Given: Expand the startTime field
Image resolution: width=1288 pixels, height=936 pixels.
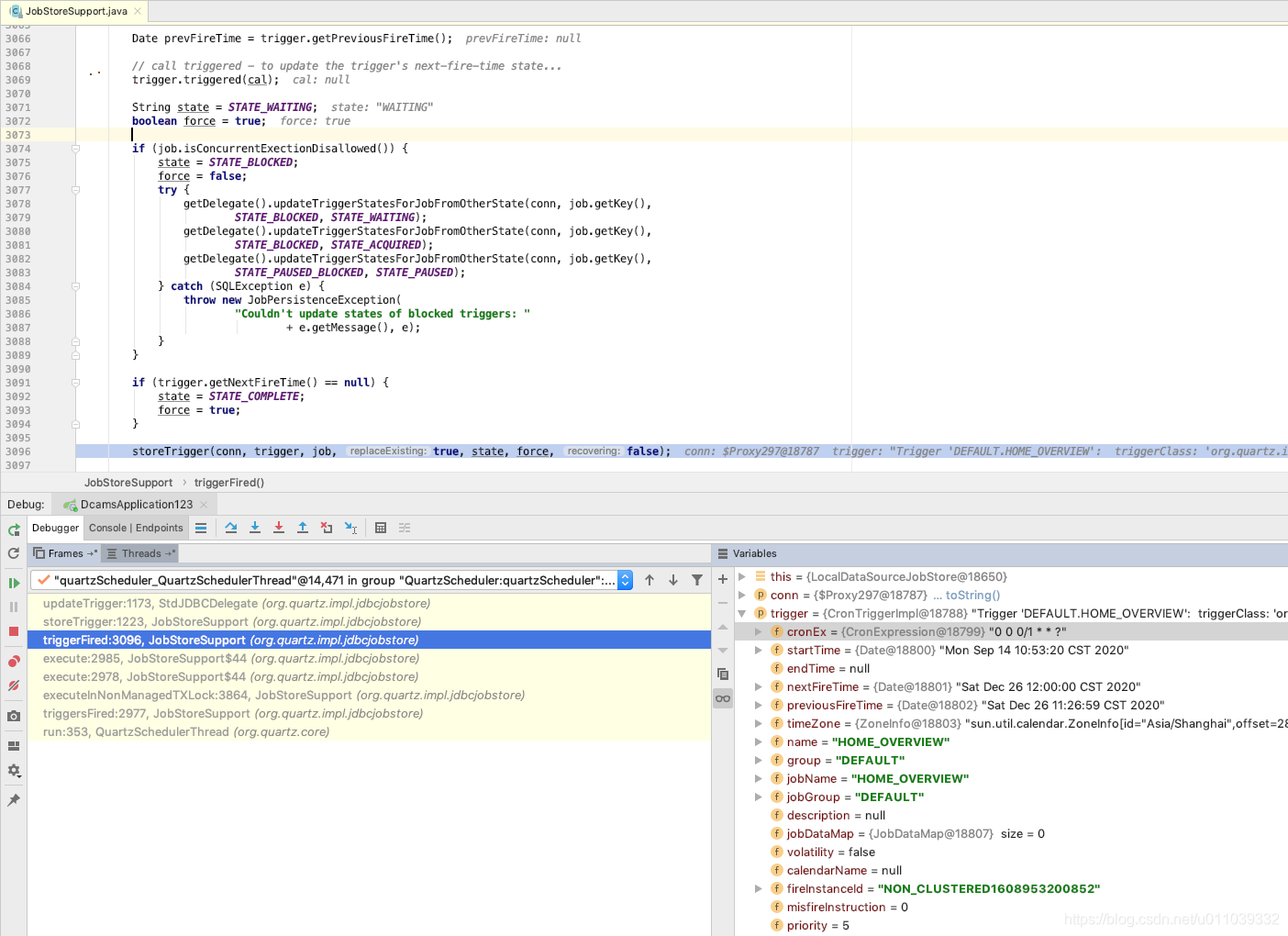Looking at the screenshot, I should tap(759, 651).
